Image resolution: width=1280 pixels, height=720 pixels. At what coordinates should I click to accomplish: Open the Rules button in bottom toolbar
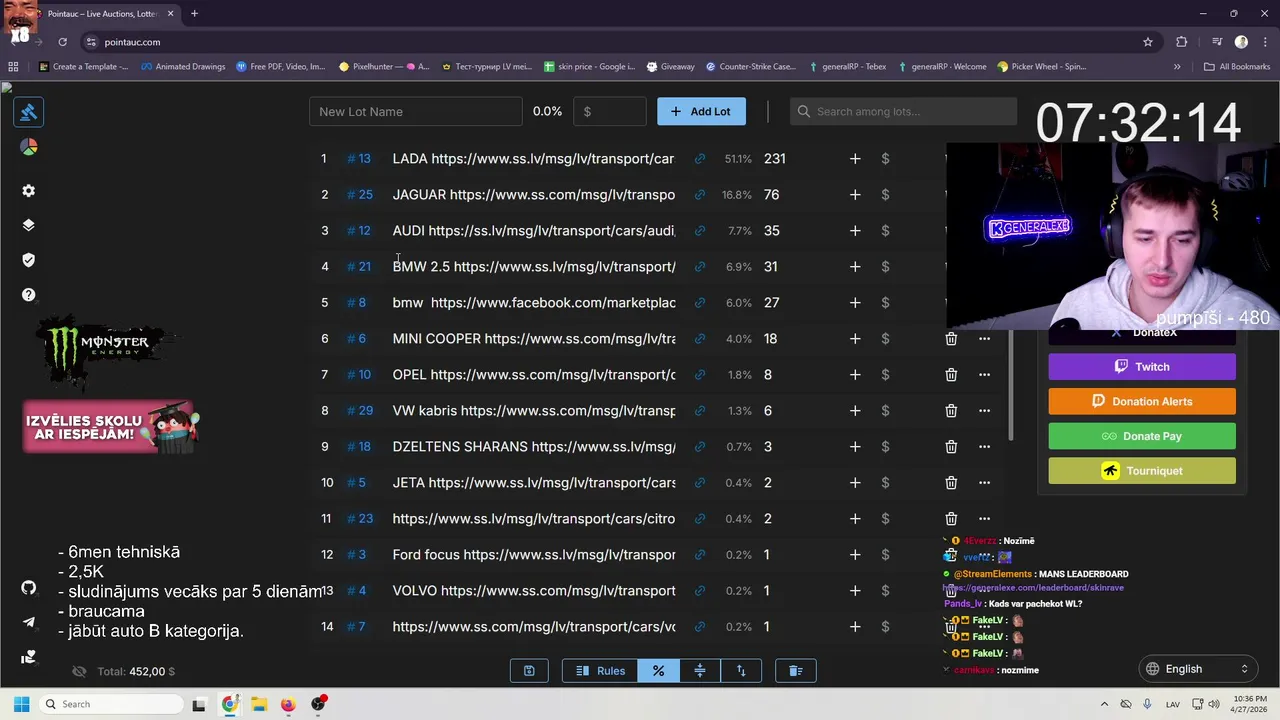click(x=600, y=671)
